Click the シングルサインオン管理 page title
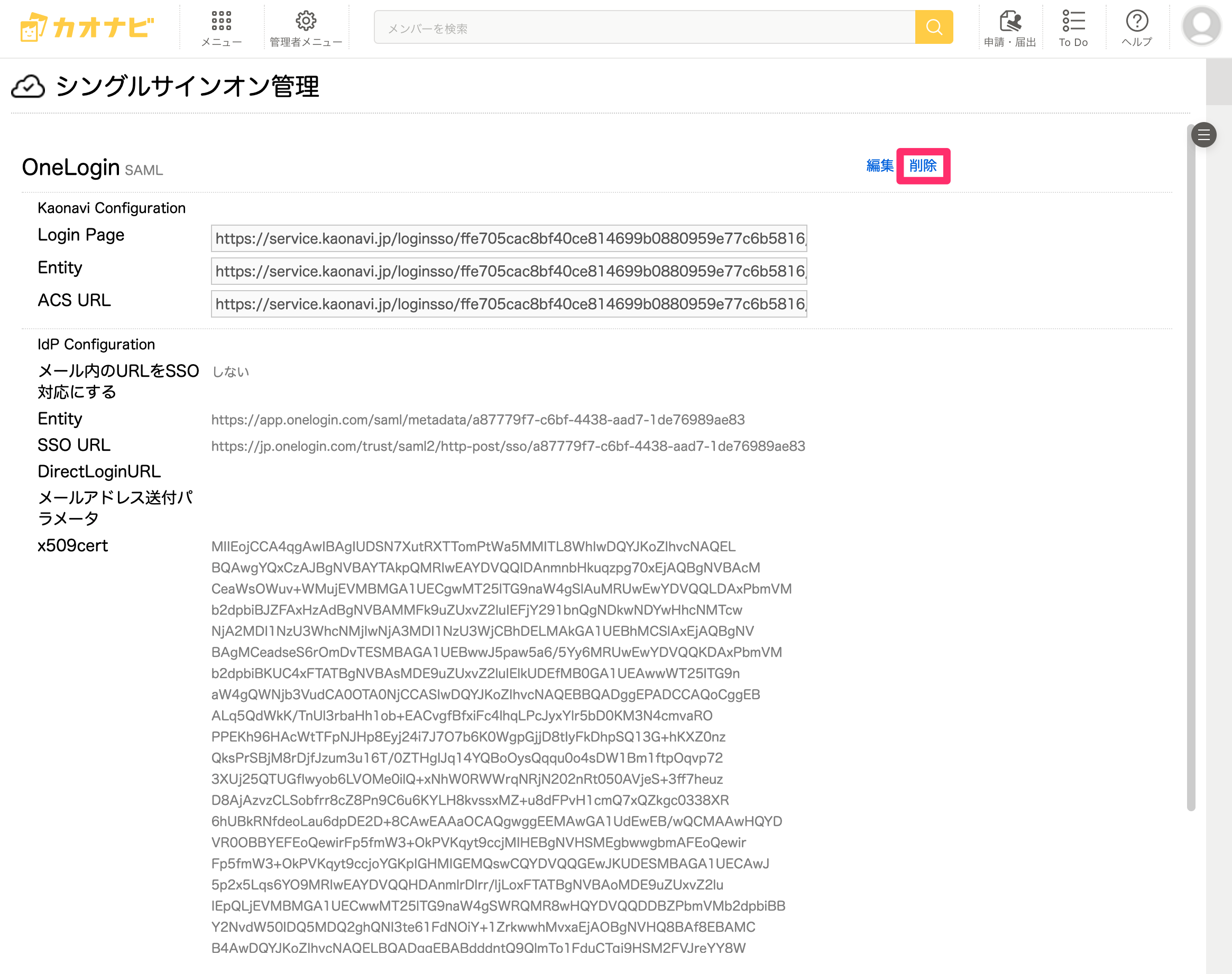 click(187, 87)
